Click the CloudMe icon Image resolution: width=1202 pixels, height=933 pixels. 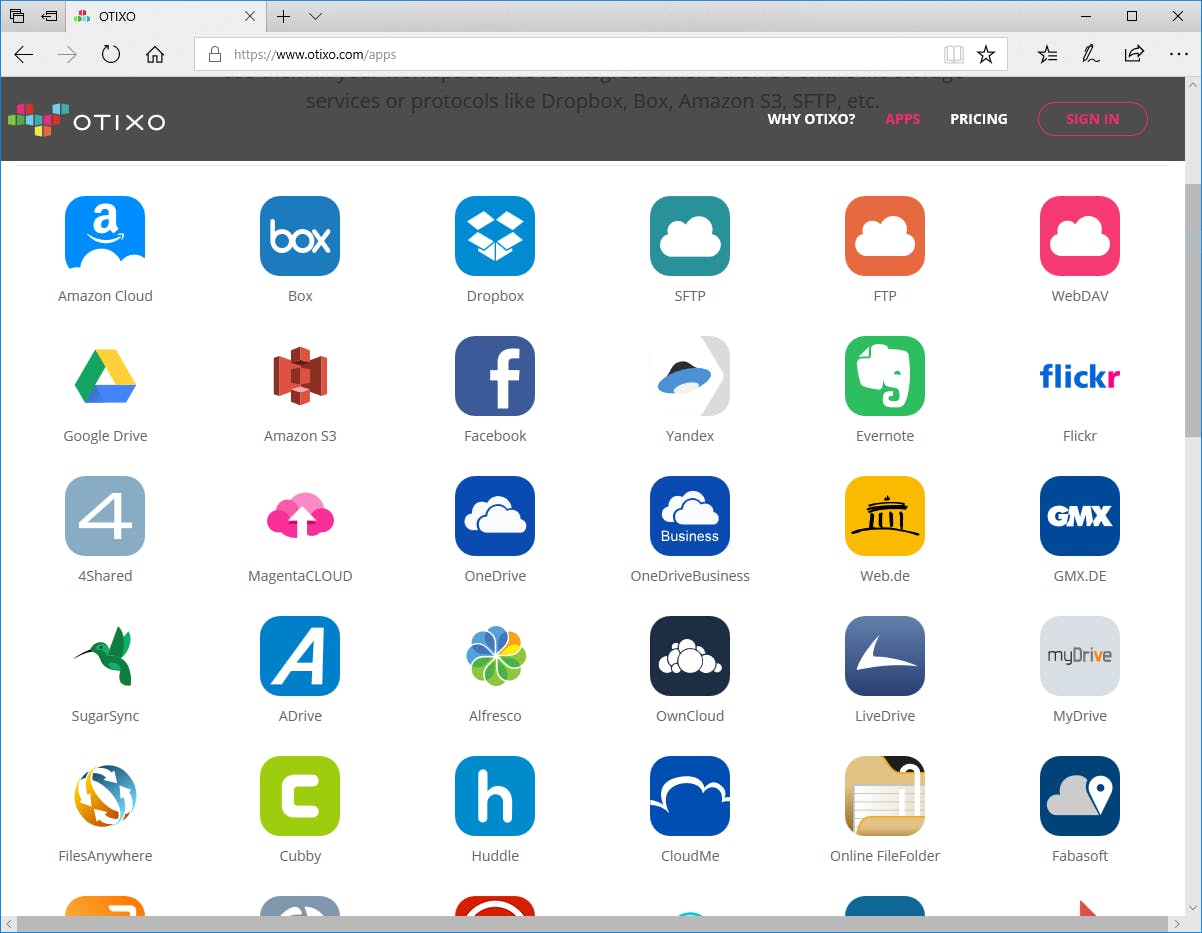[x=690, y=796]
